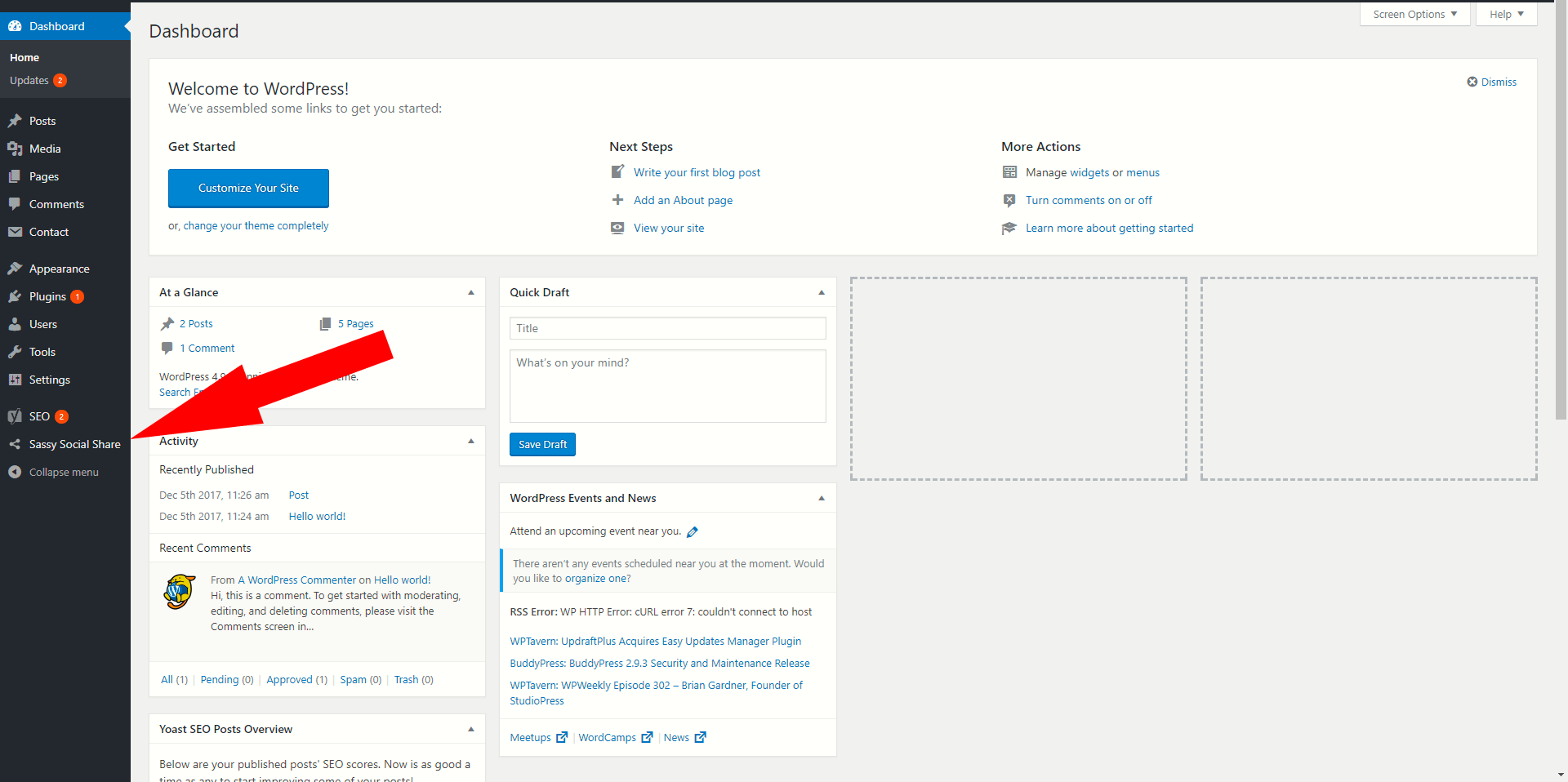Viewport: 1568px width, 782px height.
Task: Collapse the sidebar with Collapse menu
Action: (54, 472)
